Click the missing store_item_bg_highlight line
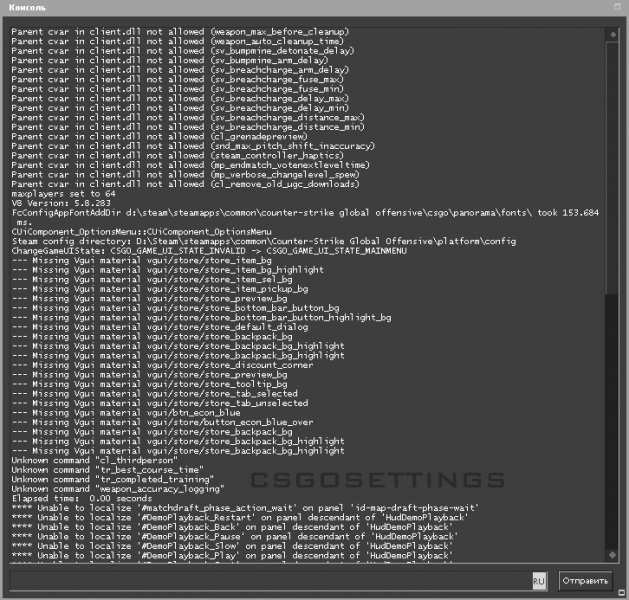 pyautogui.click(x=168, y=270)
